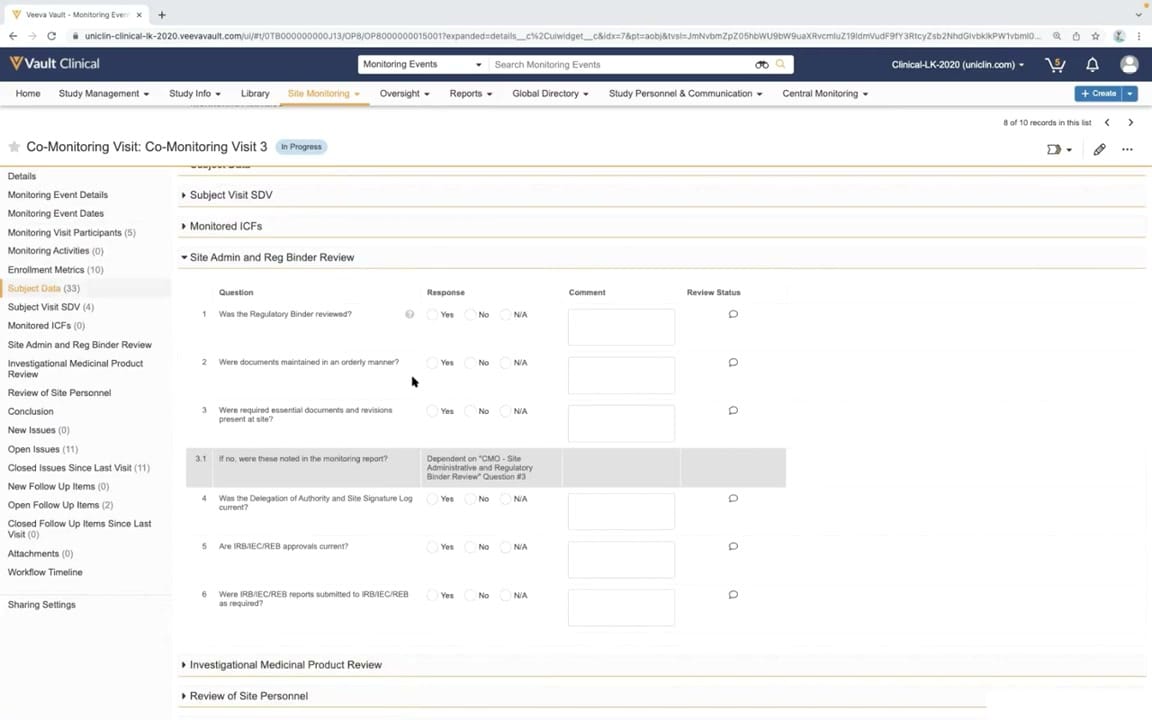The image size is (1152, 720).
Task: Open the Library tab
Action: (255, 93)
